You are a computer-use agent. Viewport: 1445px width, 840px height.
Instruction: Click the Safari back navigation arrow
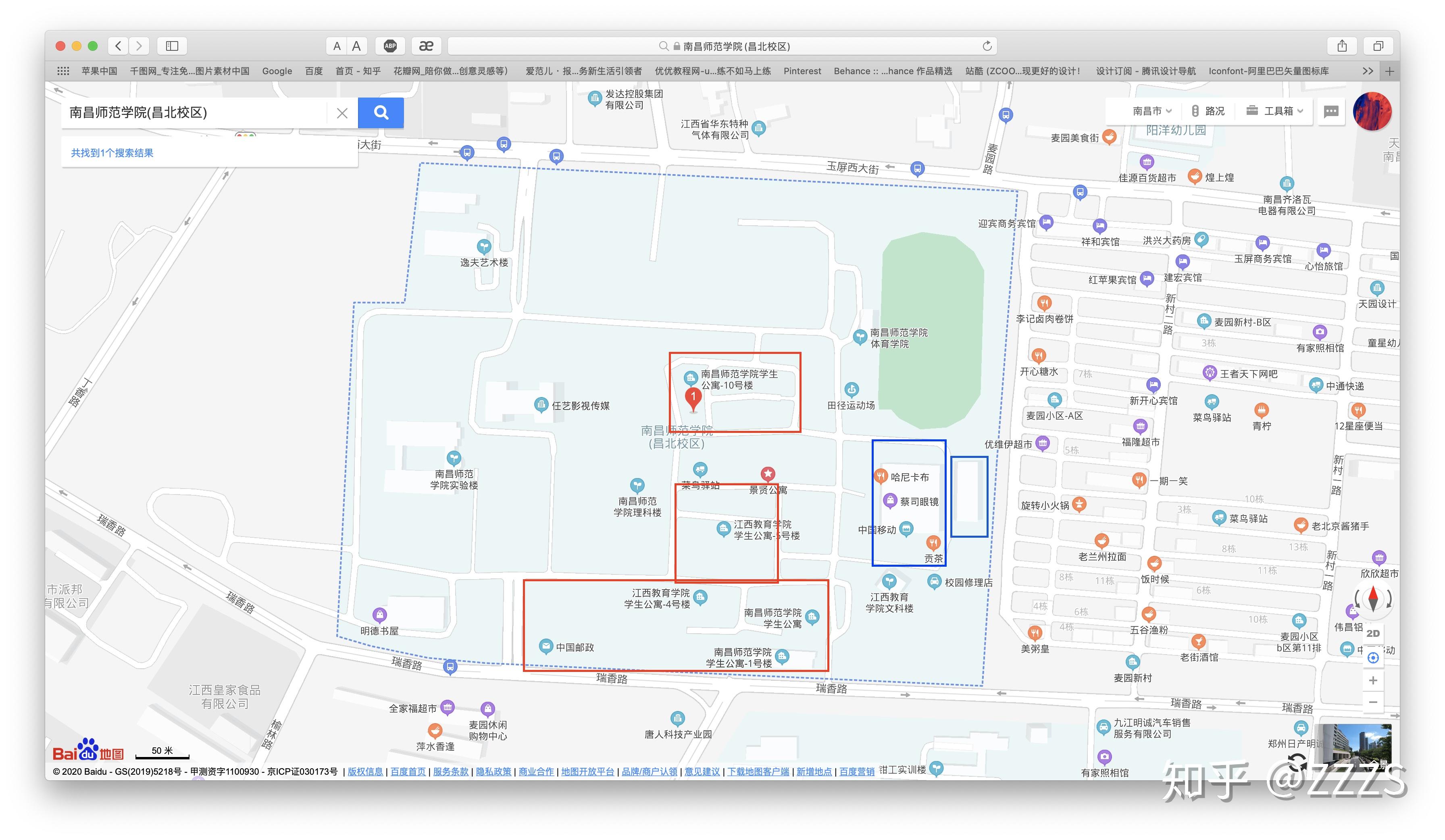coord(118,46)
